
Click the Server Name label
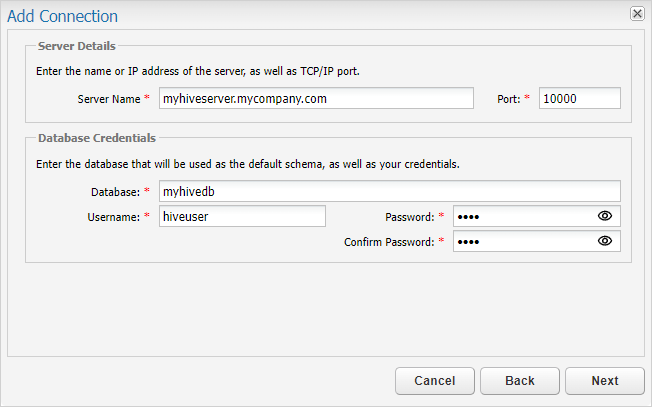tap(109, 99)
